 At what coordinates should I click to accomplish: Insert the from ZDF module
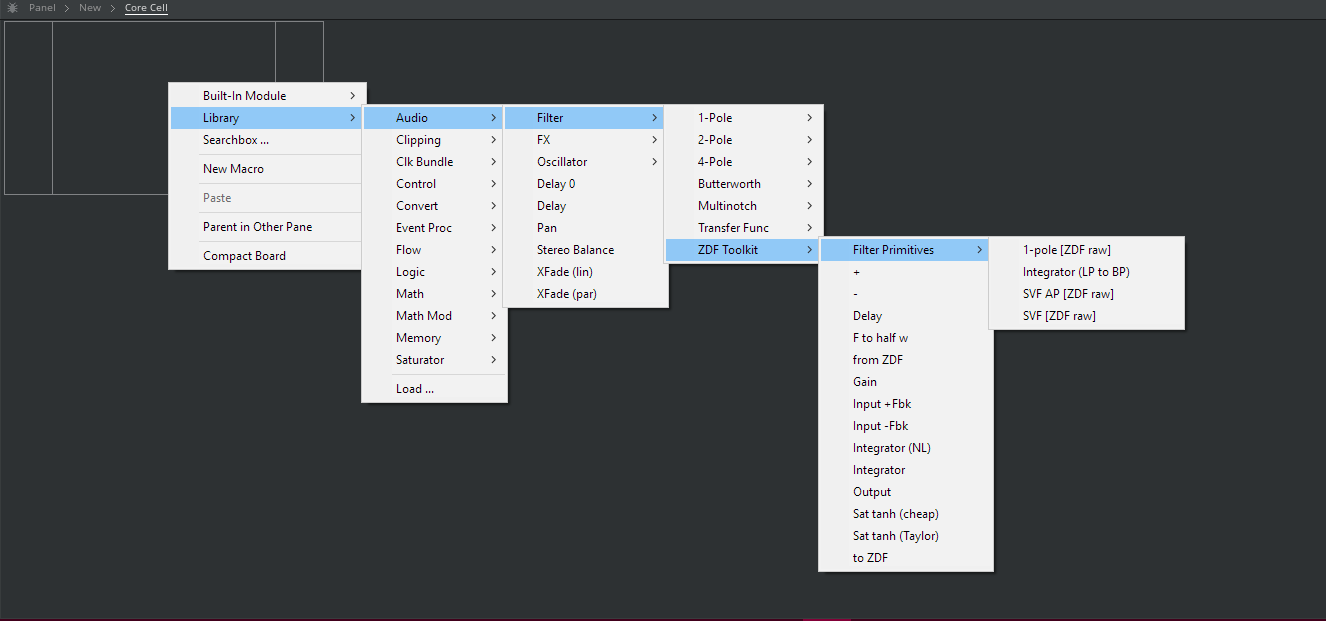coord(906,360)
